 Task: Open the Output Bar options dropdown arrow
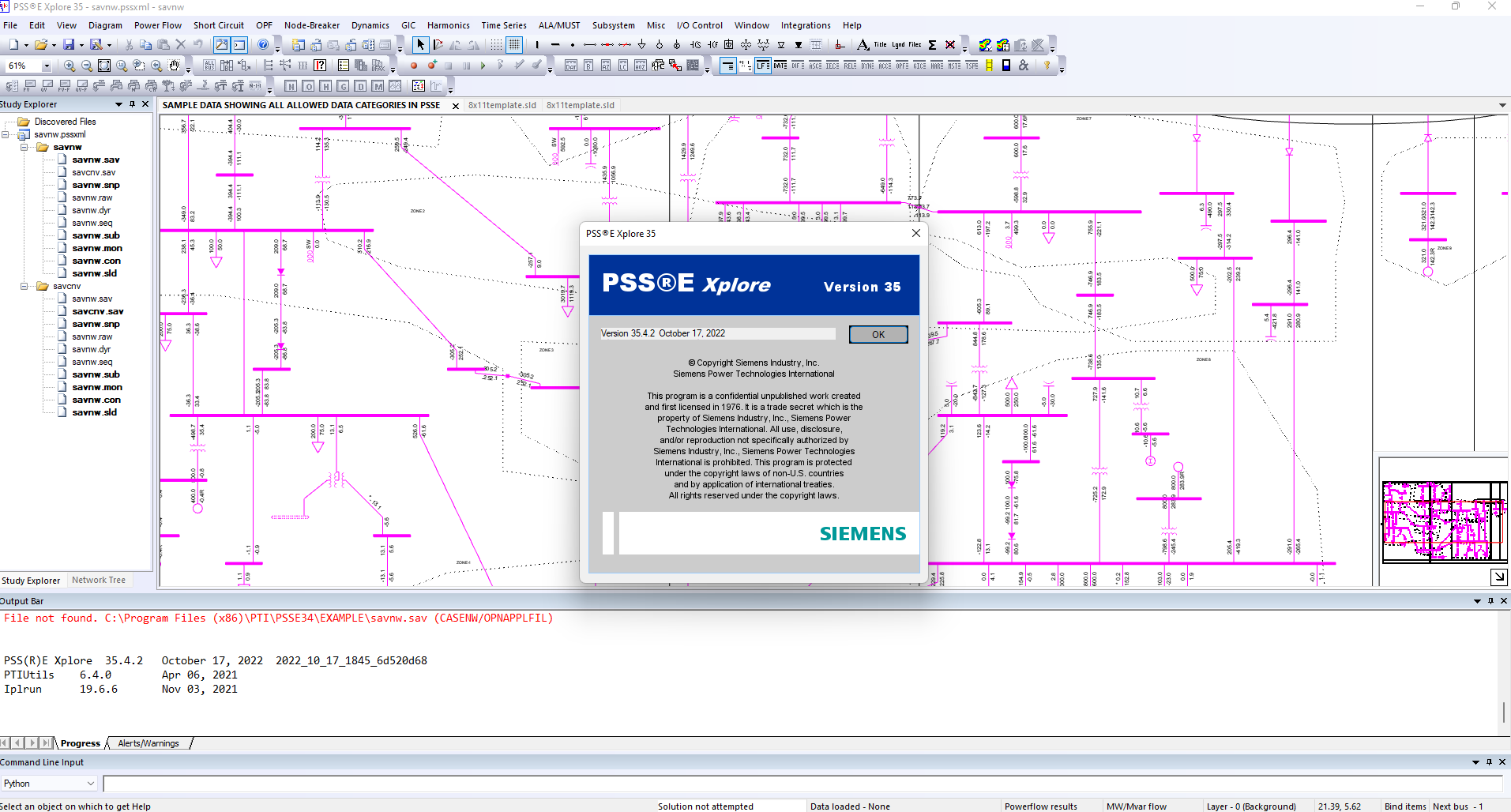[x=1477, y=601]
